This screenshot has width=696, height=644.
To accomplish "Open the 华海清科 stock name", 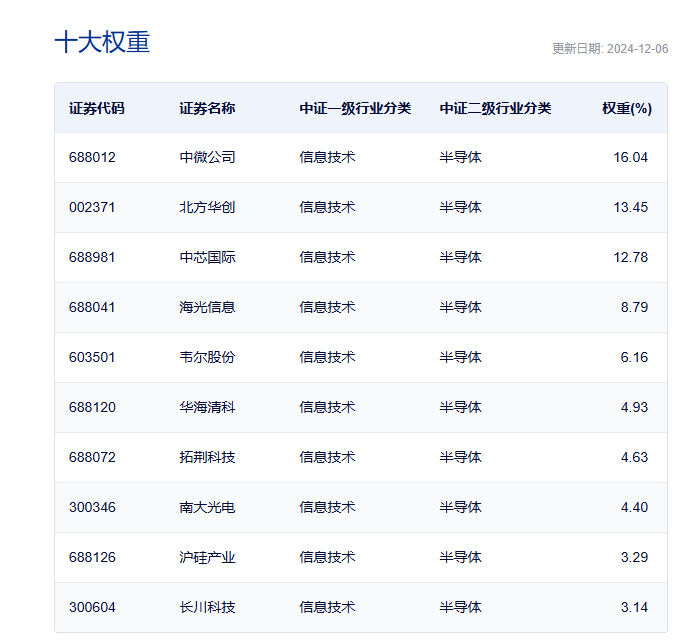I will (207, 407).
